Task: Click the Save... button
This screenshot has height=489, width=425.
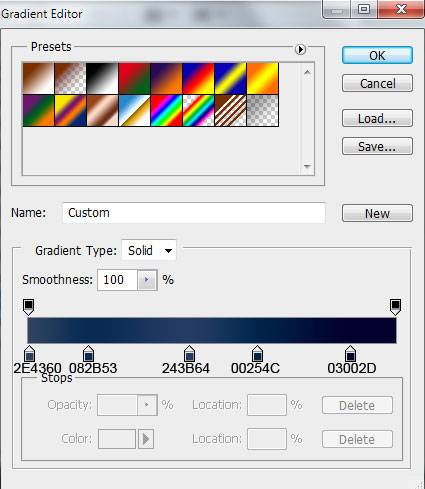Action: tap(377, 146)
